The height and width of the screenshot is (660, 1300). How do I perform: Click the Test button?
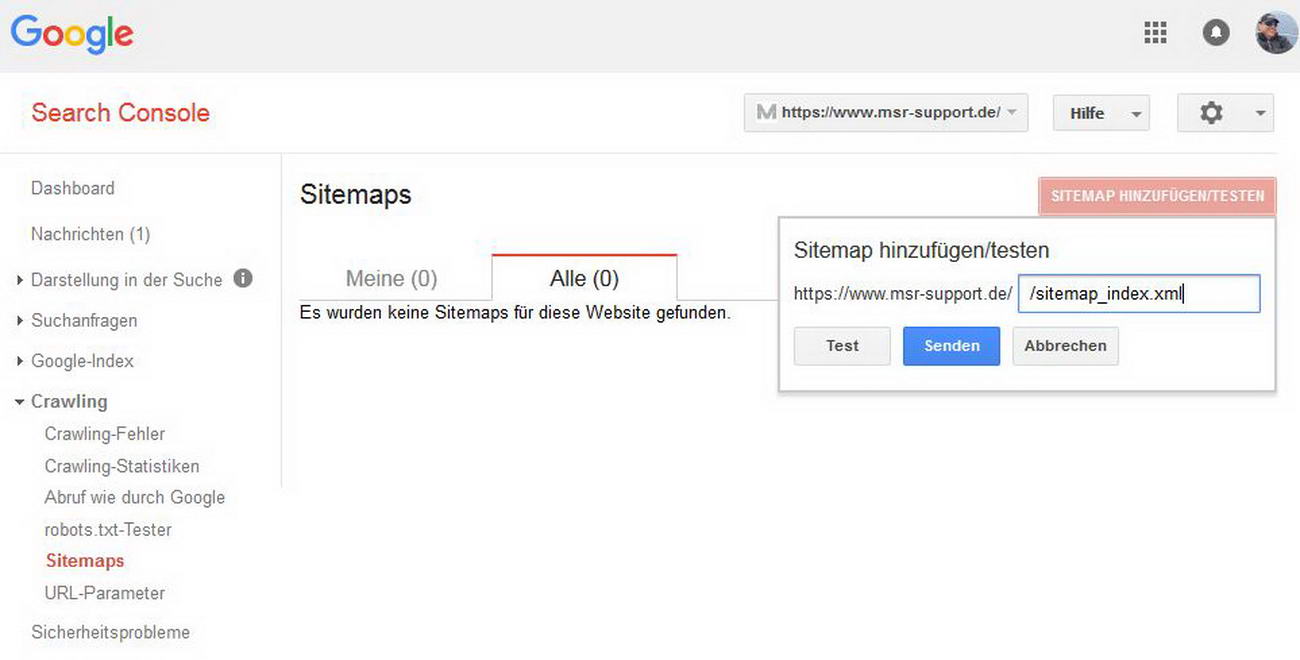[x=842, y=346]
